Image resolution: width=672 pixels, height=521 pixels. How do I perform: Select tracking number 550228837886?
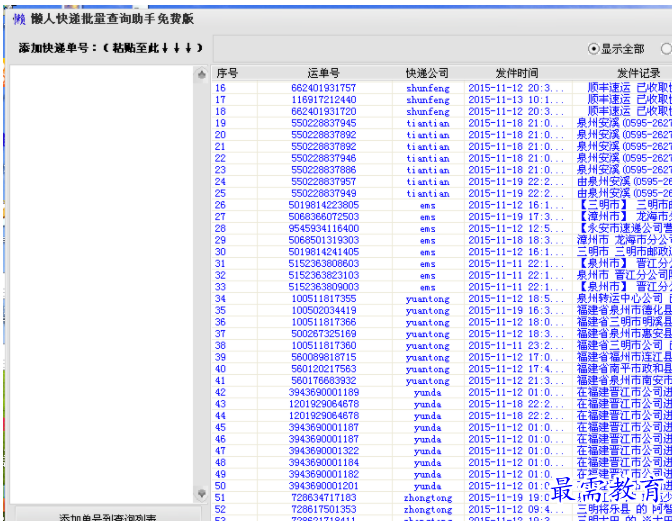(324, 170)
